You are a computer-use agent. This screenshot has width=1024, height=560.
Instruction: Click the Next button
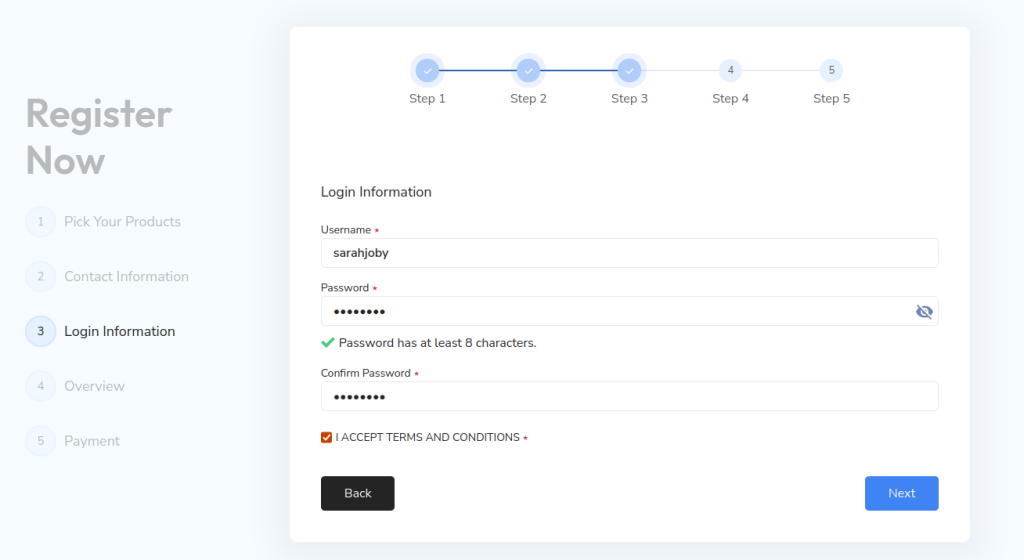click(901, 493)
